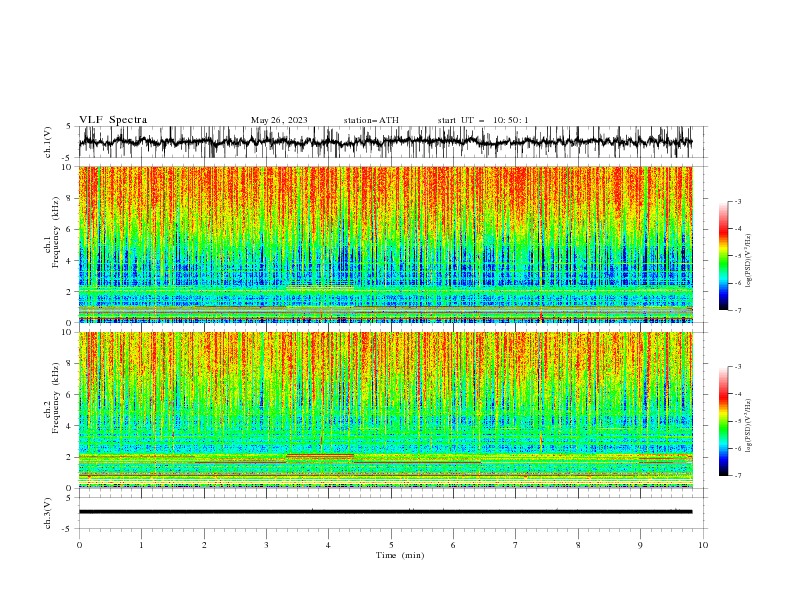Click the "1" tick on the time axis
The height and width of the screenshot is (612, 792).
pos(141,545)
